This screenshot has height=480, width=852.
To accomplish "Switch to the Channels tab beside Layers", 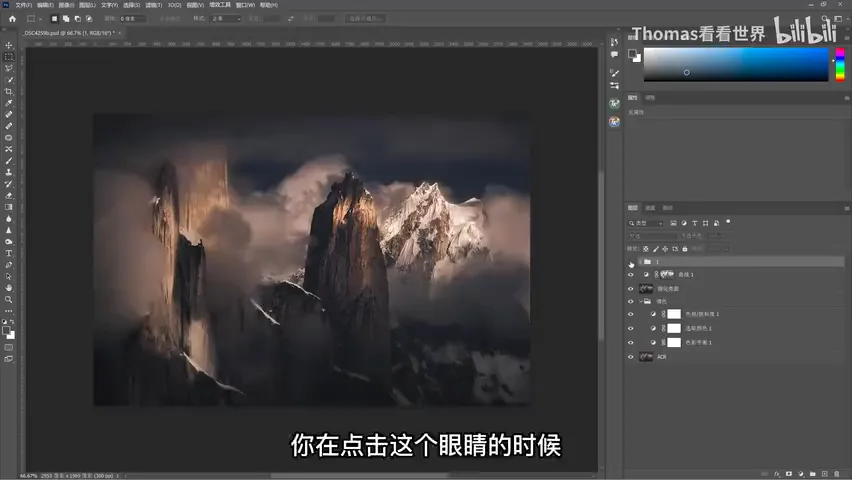I will click(650, 208).
